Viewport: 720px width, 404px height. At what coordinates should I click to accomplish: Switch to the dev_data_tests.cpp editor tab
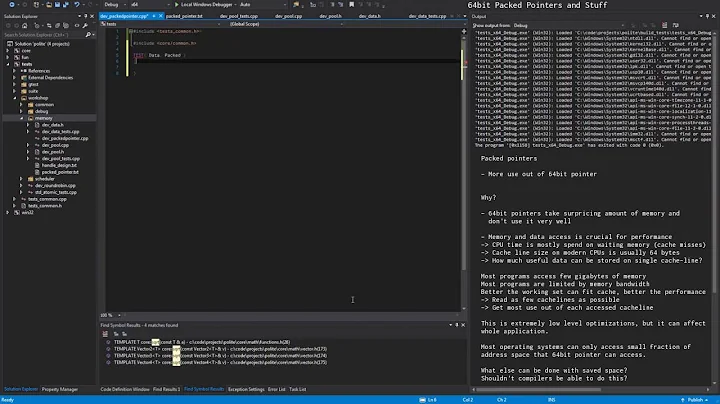428,16
